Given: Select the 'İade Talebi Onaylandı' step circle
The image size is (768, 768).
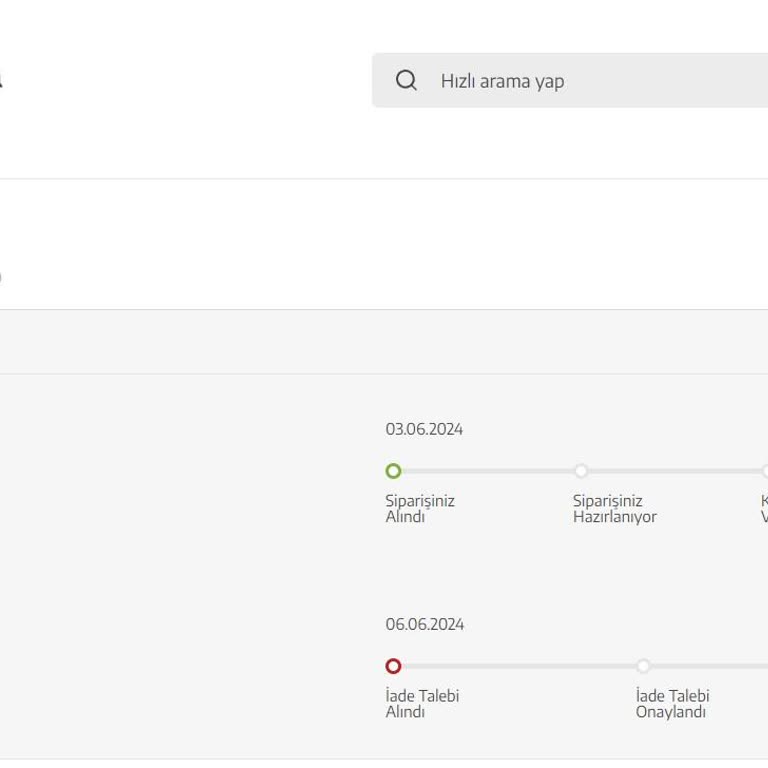Looking at the screenshot, I should coord(643,666).
